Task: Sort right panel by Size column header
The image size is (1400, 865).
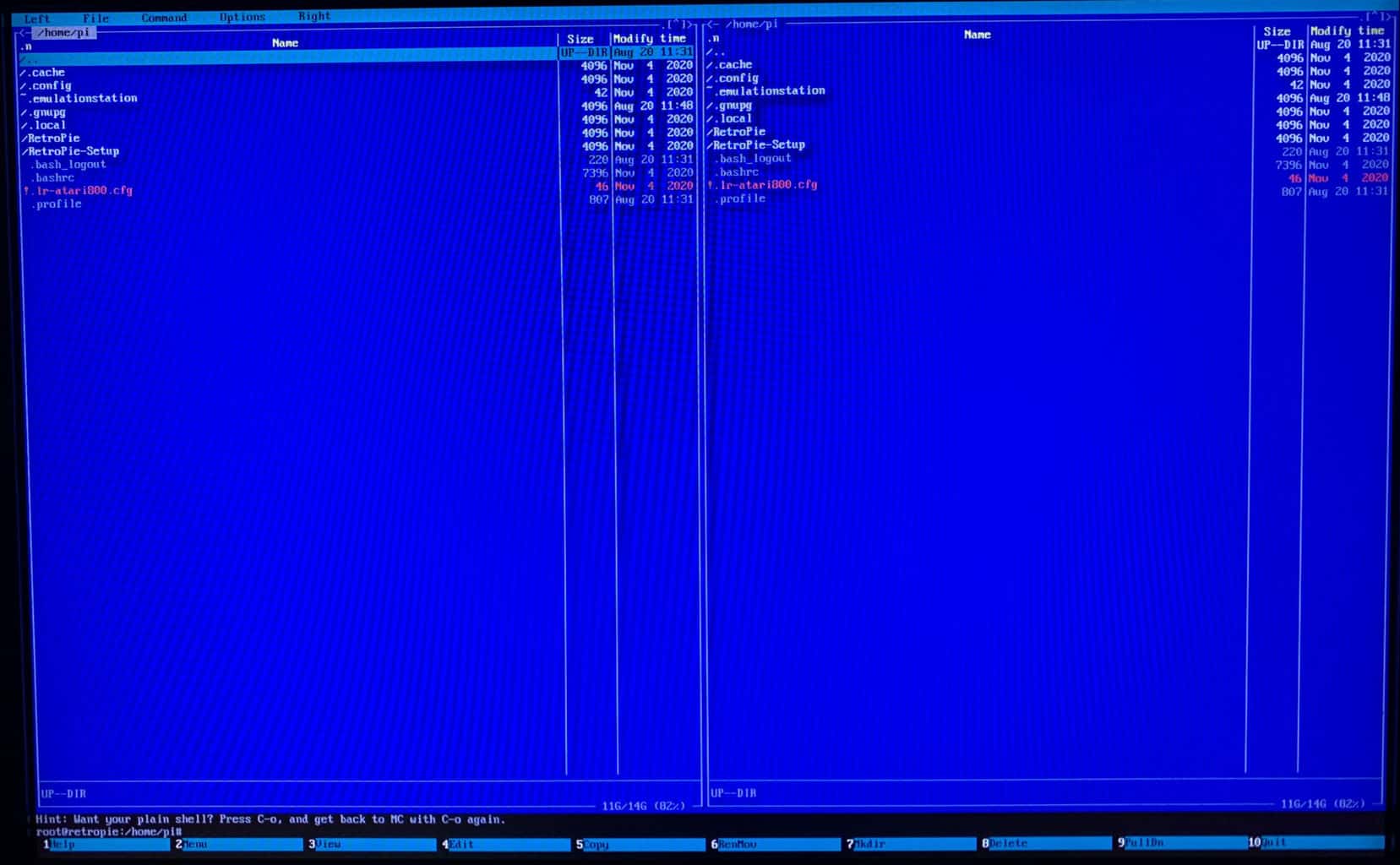Action: (1277, 31)
